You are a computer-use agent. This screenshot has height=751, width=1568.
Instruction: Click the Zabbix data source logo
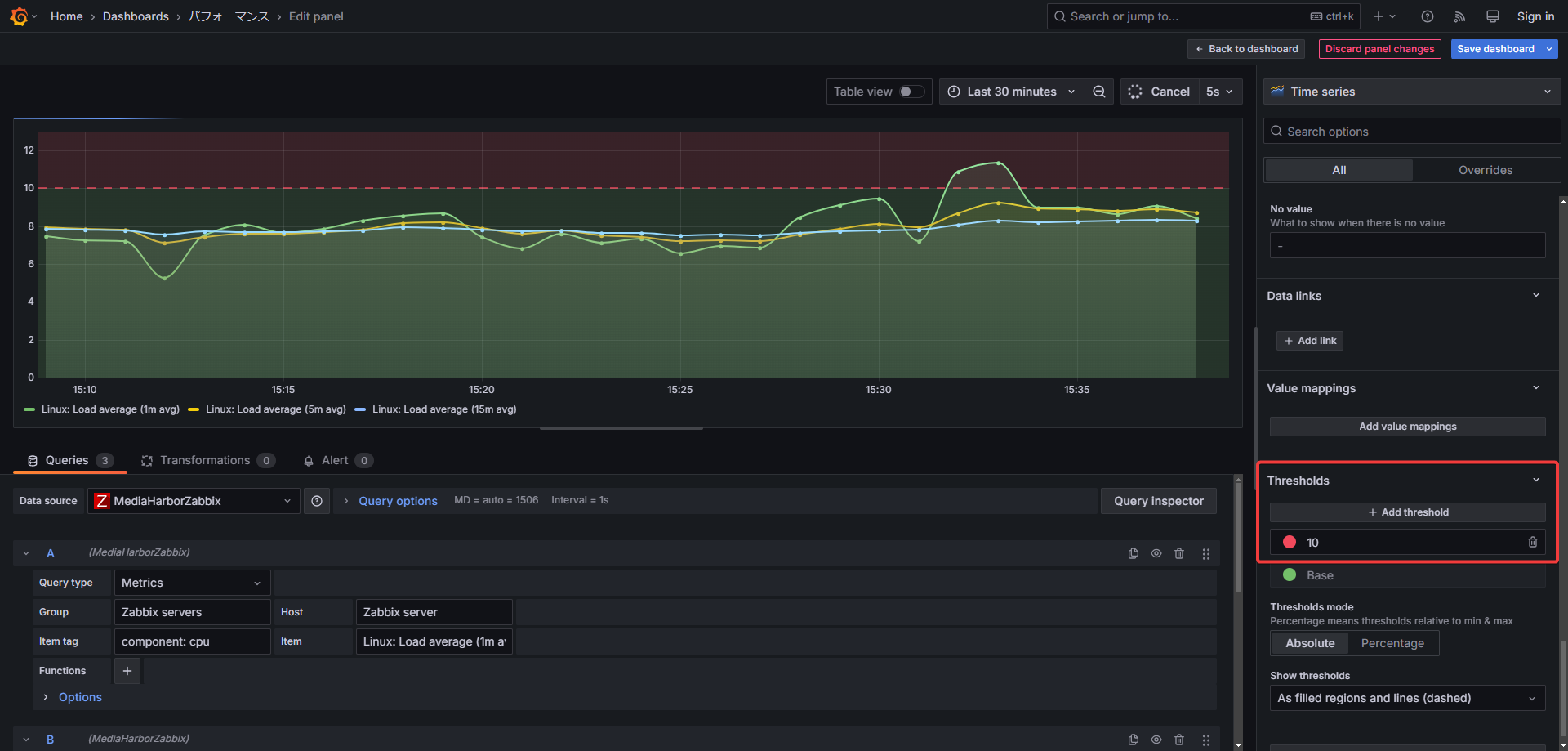[x=101, y=501]
